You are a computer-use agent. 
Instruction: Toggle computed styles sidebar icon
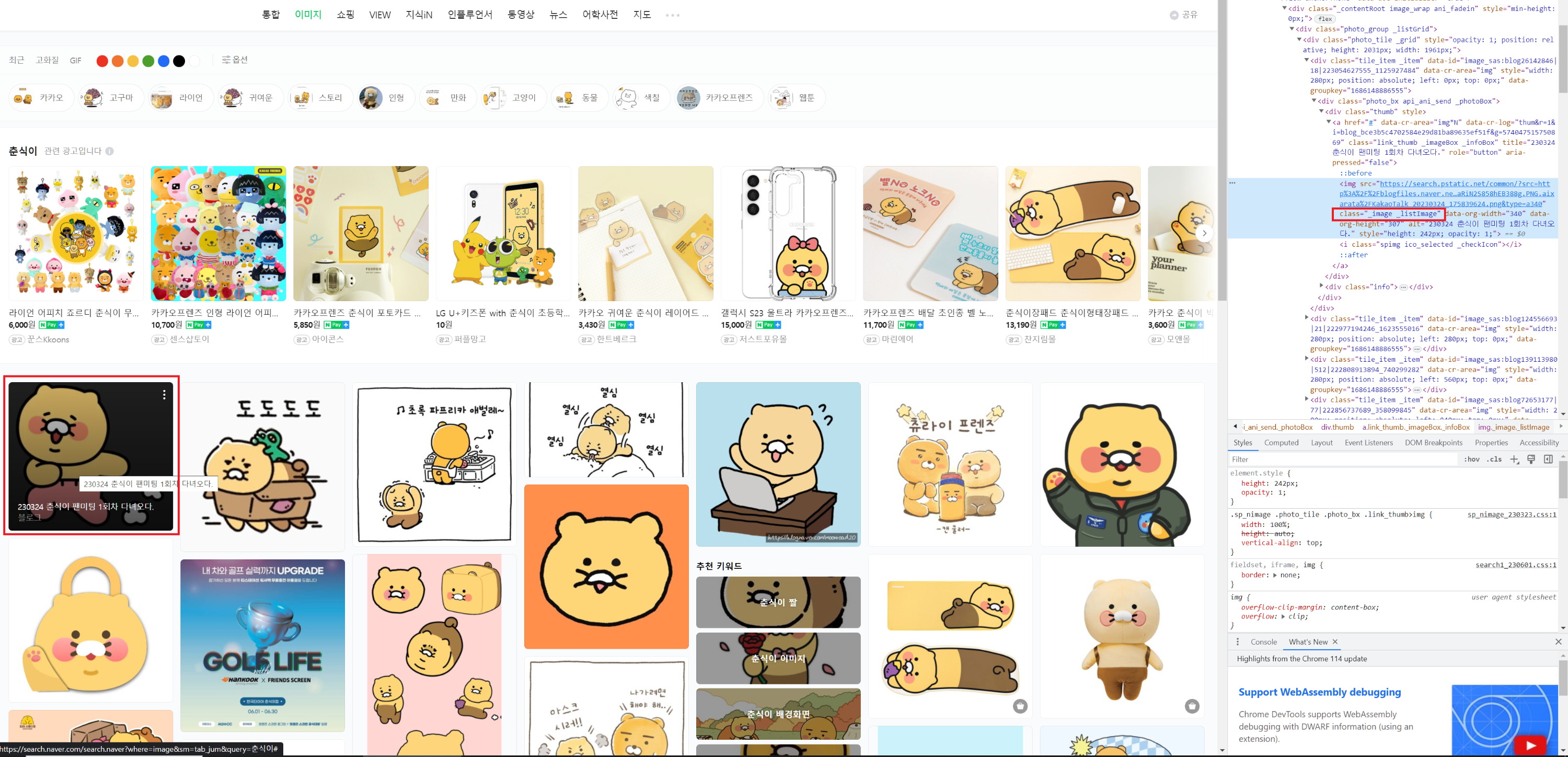tap(1548, 459)
